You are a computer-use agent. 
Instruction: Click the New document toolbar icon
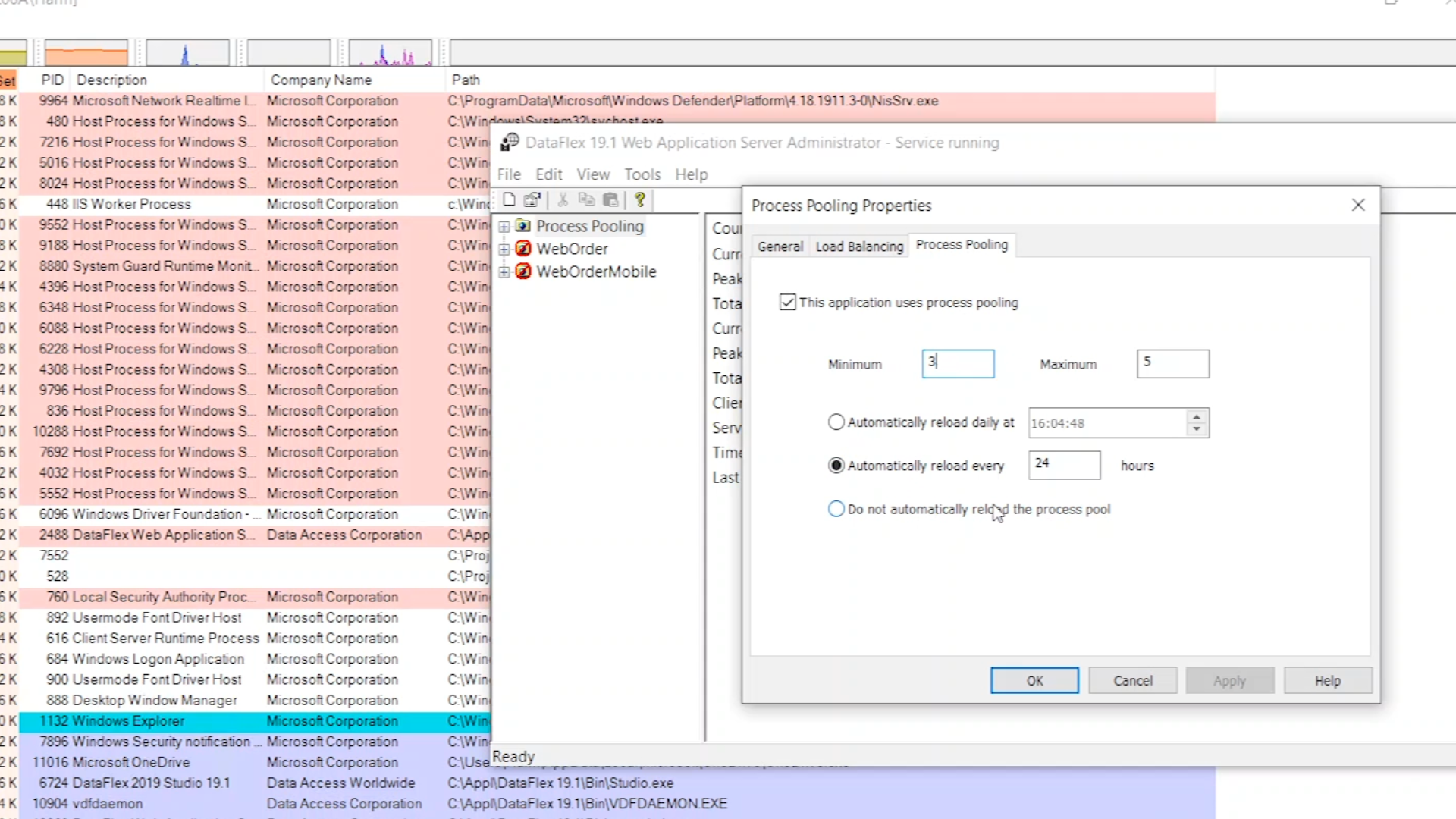coord(510,199)
